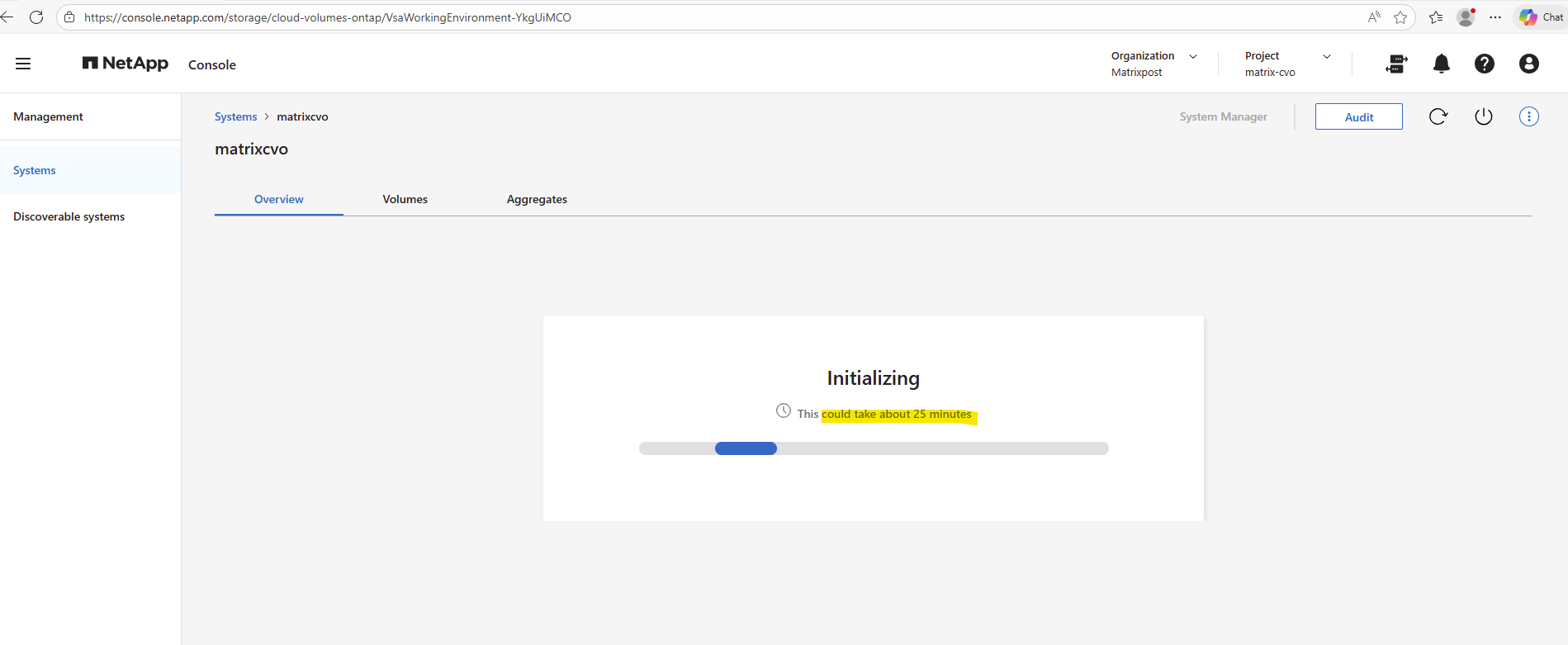View site security lock information
The image size is (1568, 645).
coord(69,17)
